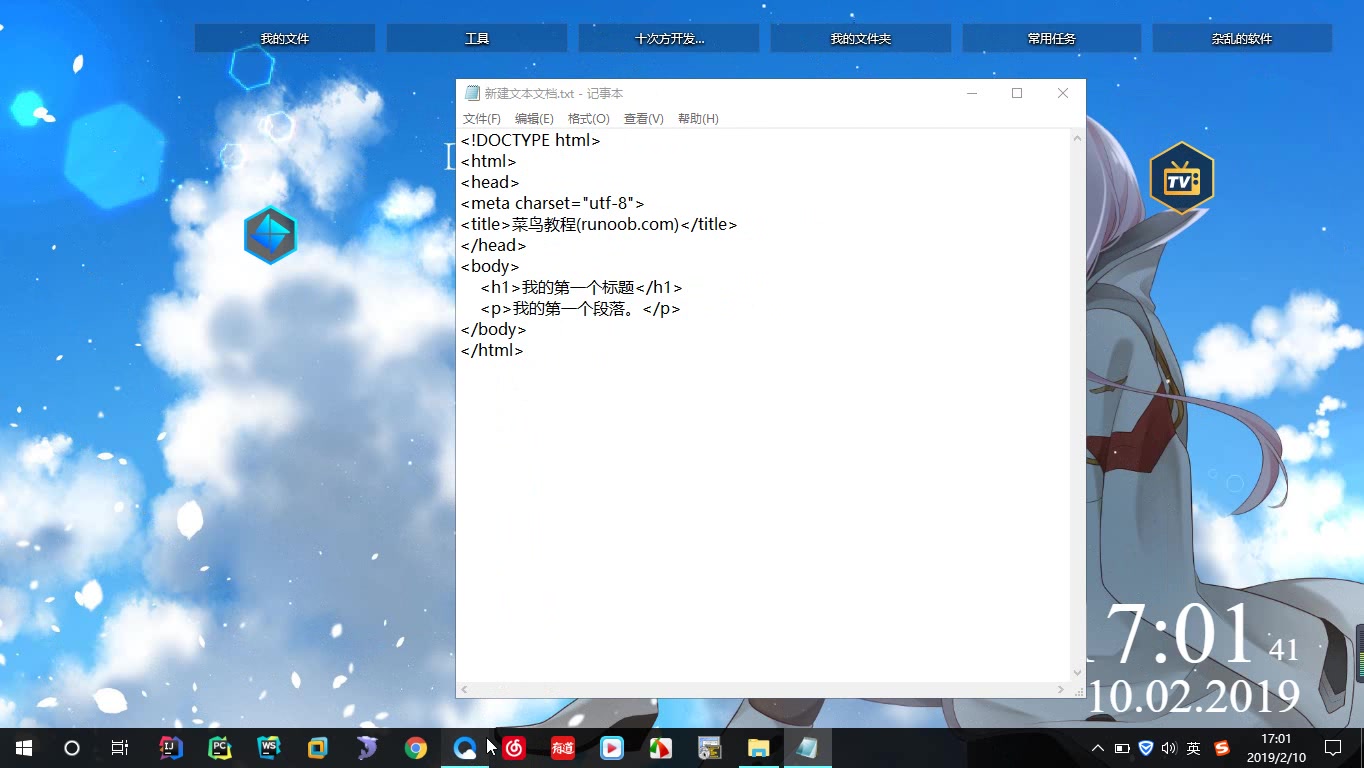Place cursor in the <!DOCTYPE html> line

pos(530,140)
